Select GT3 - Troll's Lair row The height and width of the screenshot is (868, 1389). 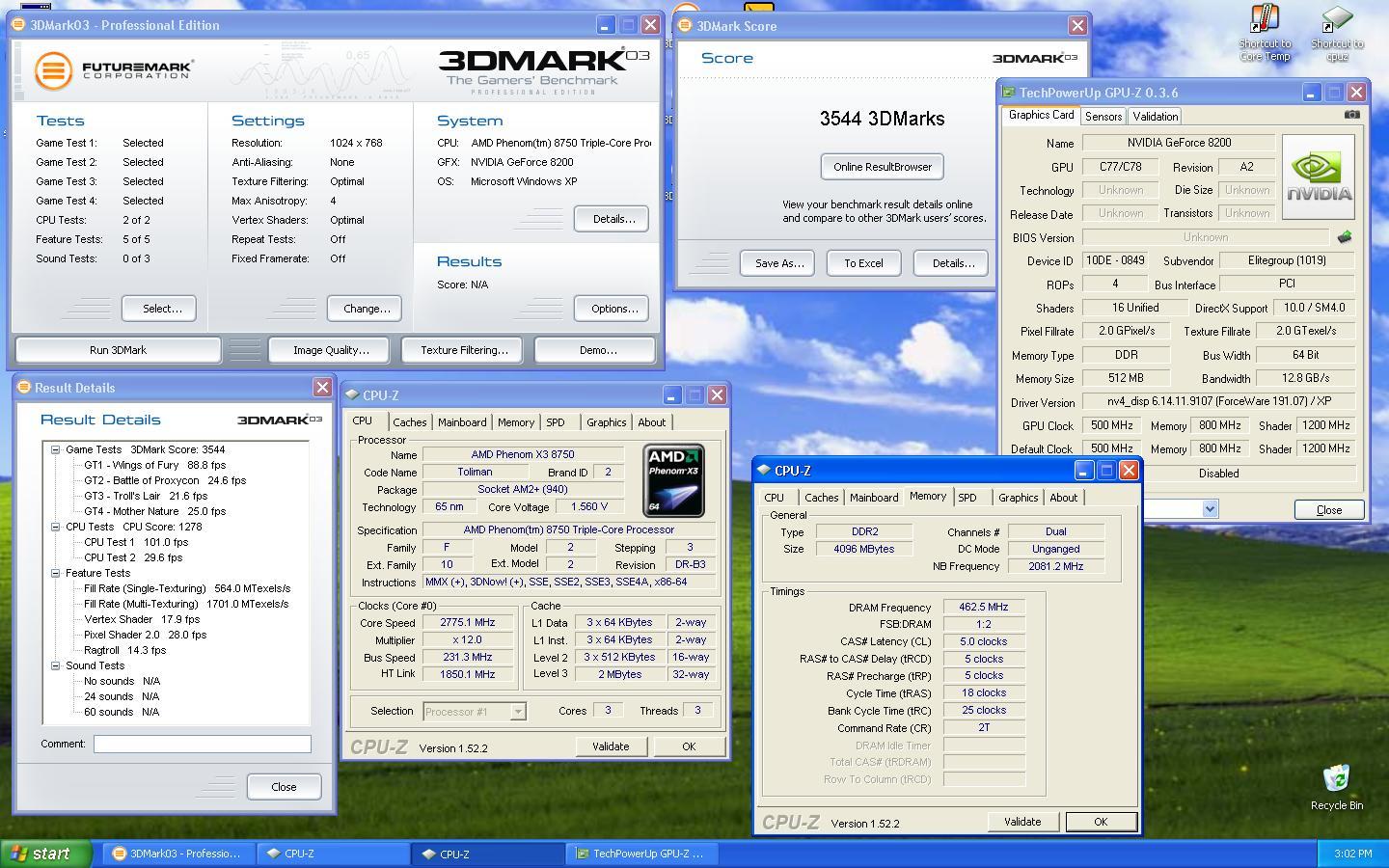(145, 496)
